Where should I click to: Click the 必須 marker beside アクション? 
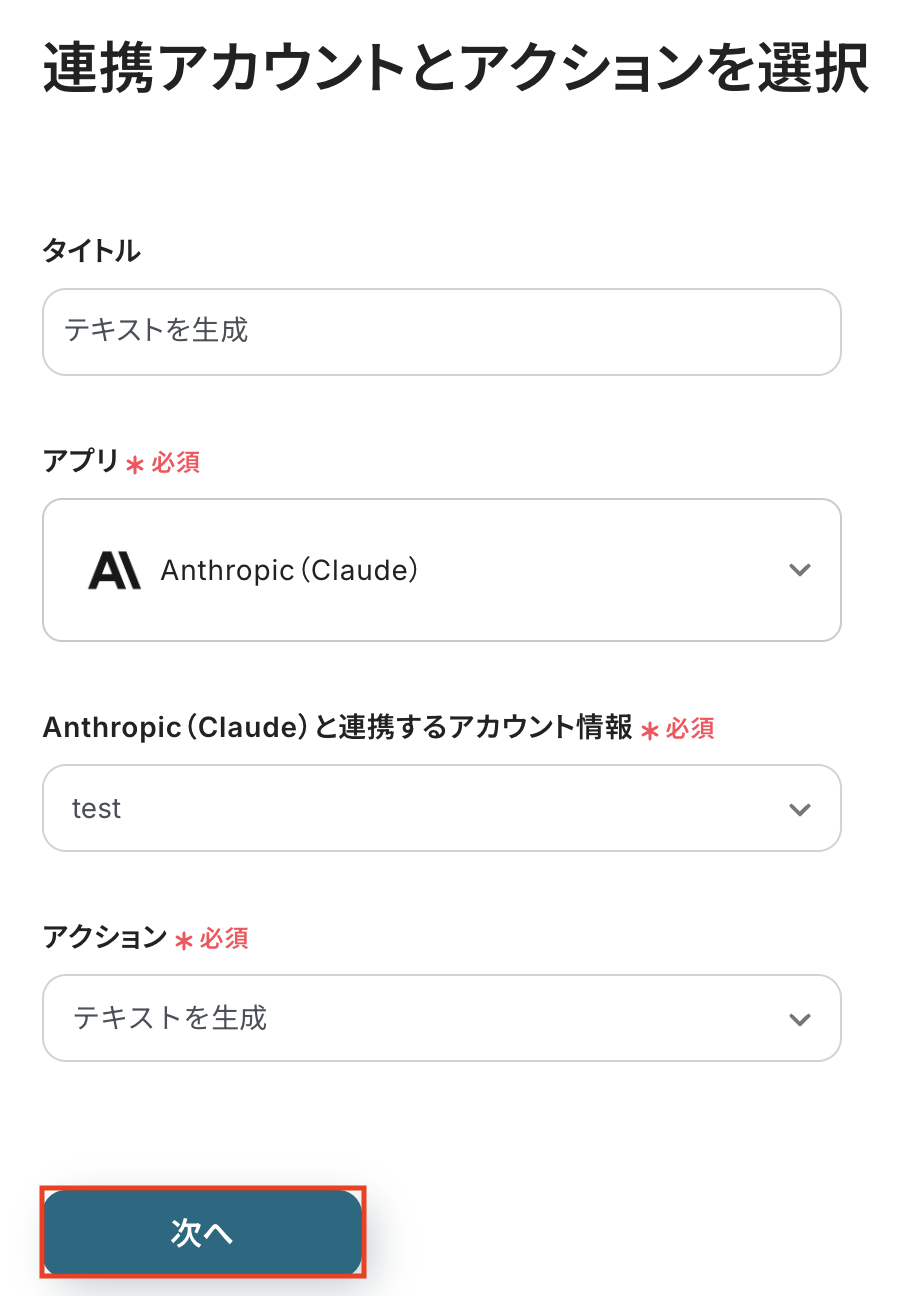click(x=224, y=939)
